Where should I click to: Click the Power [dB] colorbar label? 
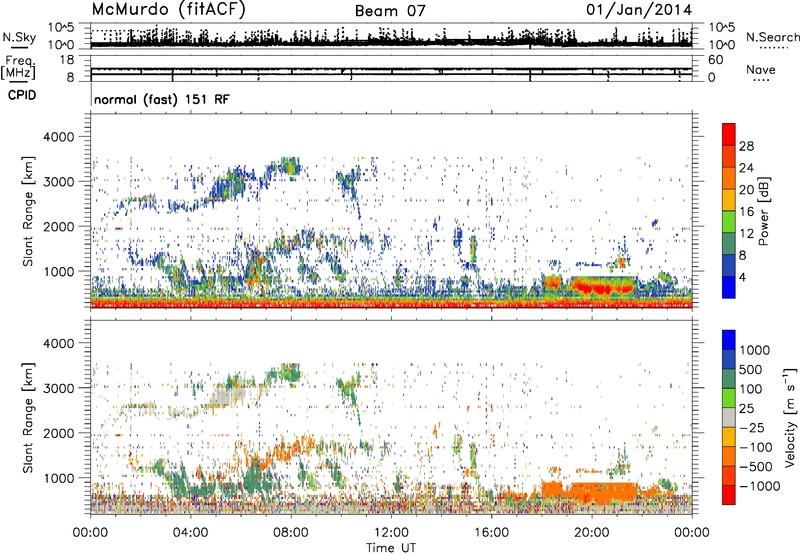763,211
